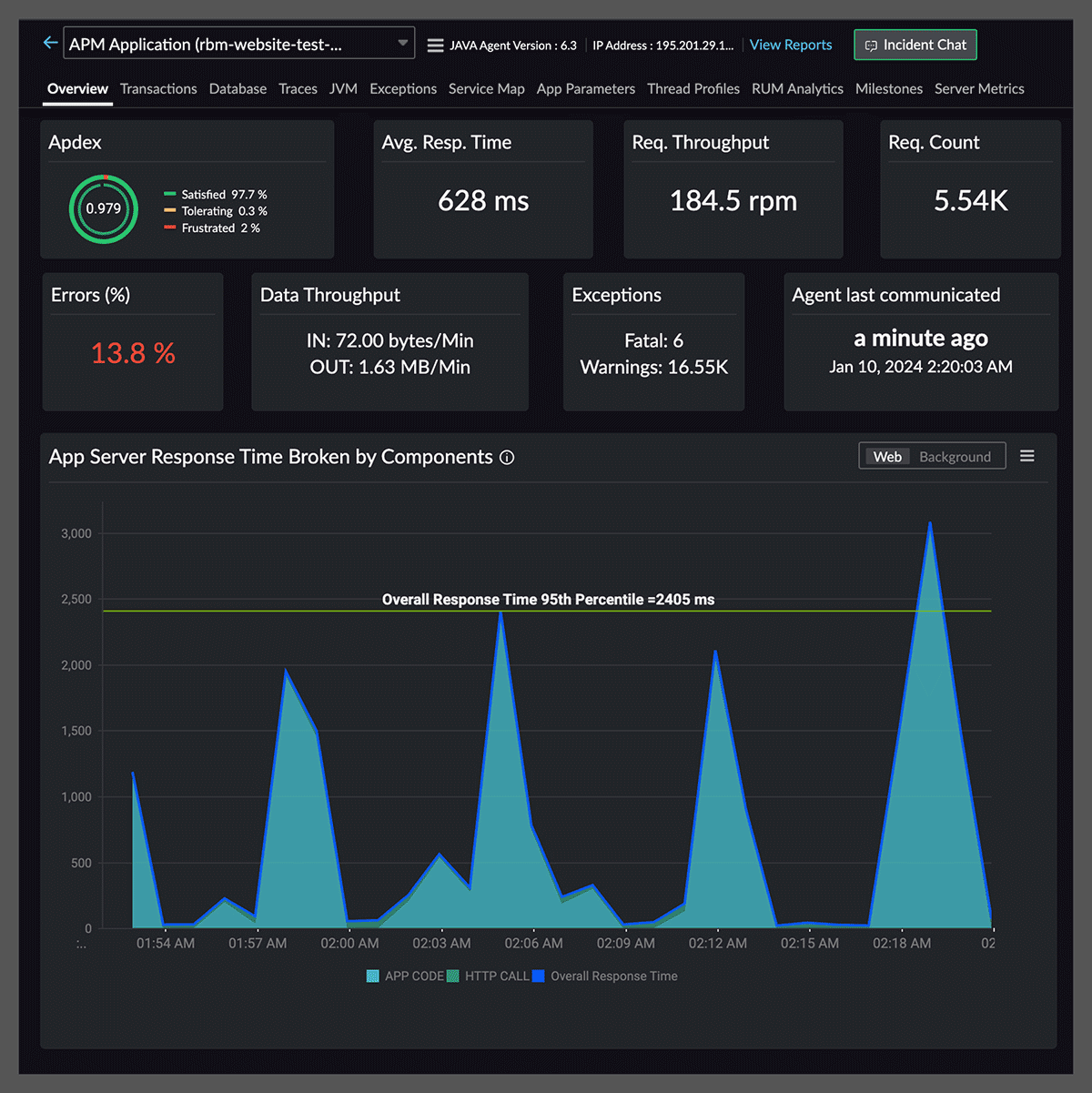Click the green Satisfied legend marker

[x=170, y=194]
